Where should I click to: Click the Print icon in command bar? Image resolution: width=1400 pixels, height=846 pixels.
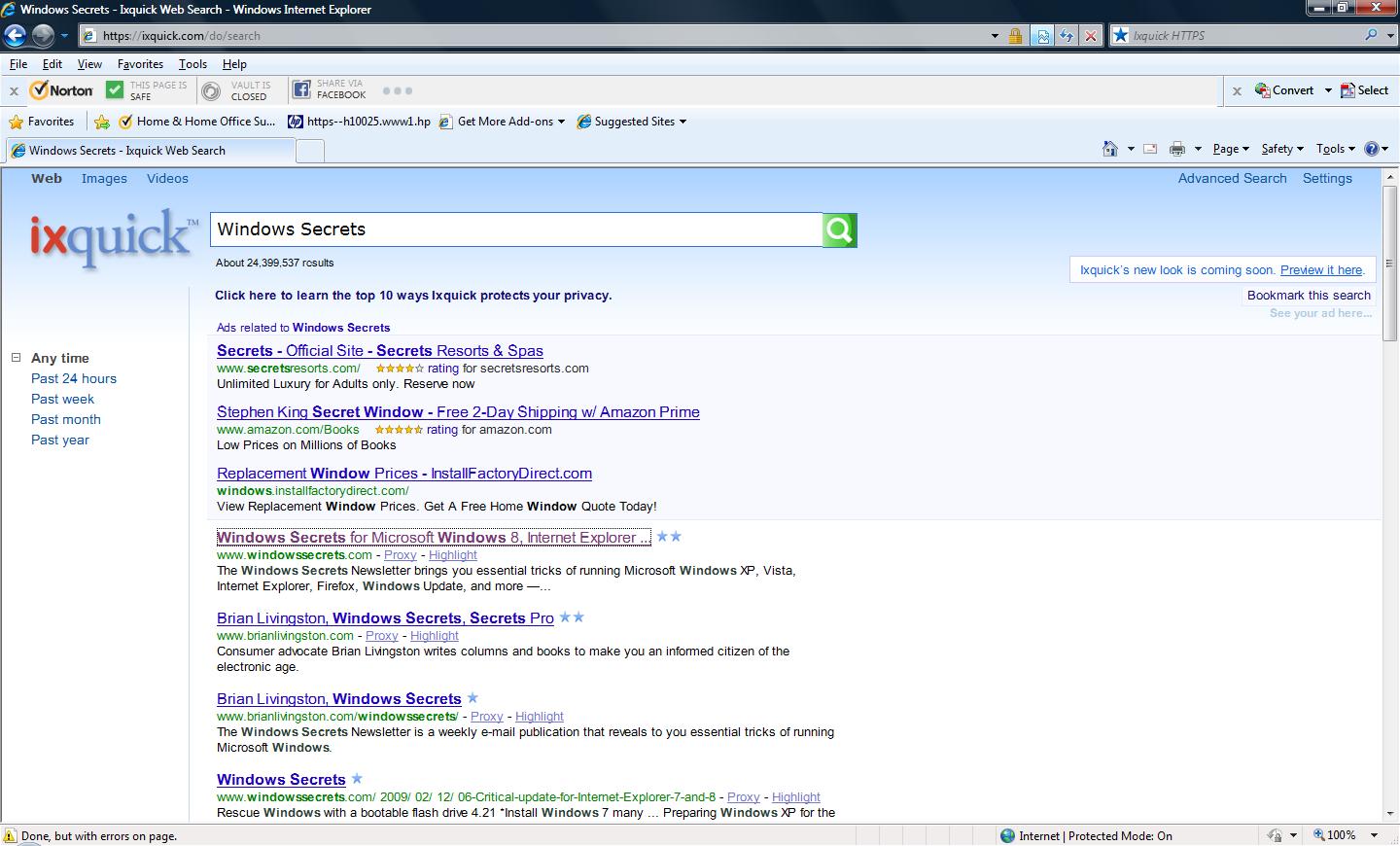[x=1177, y=149]
